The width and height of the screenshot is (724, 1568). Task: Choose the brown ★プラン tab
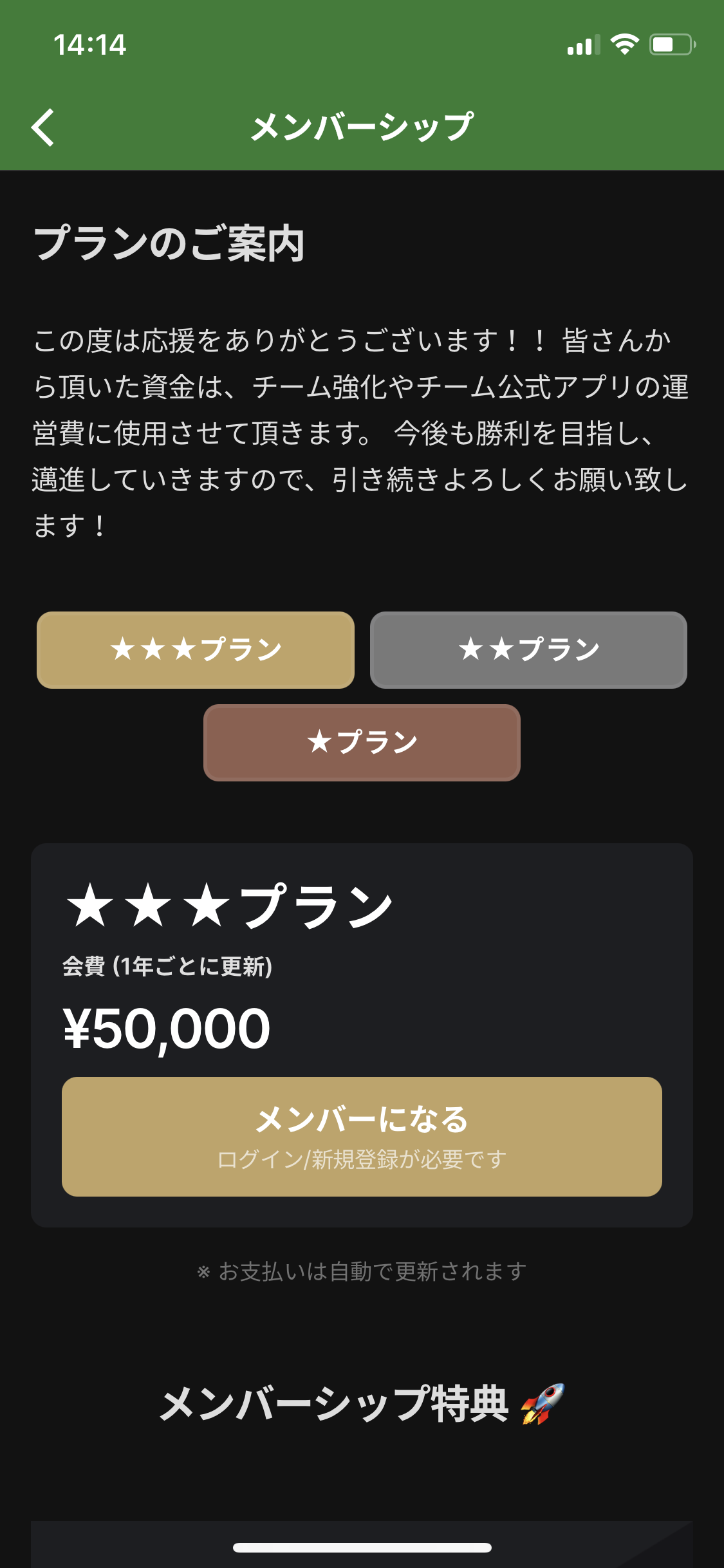[362, 742]
